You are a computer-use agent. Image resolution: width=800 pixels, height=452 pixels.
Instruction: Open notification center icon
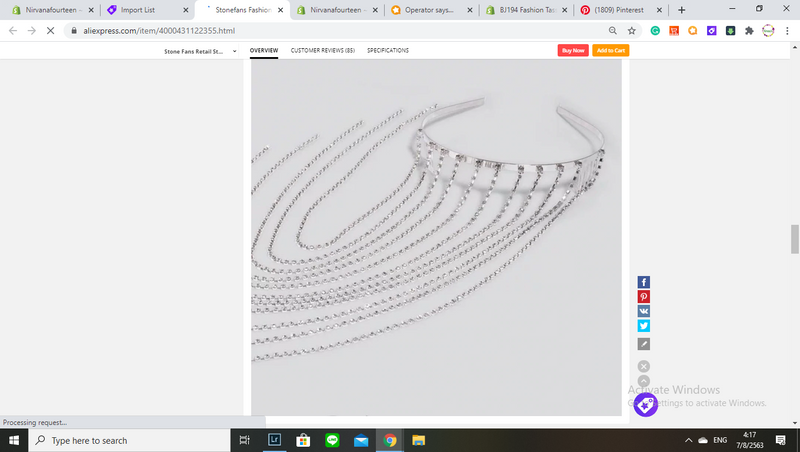780,440
